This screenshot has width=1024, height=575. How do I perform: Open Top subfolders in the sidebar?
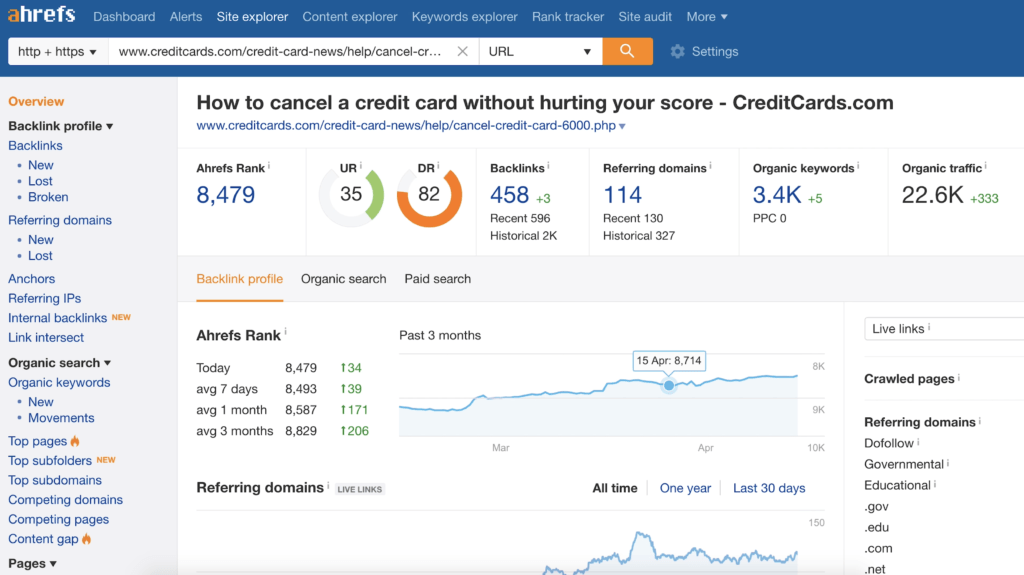click(x=50, y=461)
